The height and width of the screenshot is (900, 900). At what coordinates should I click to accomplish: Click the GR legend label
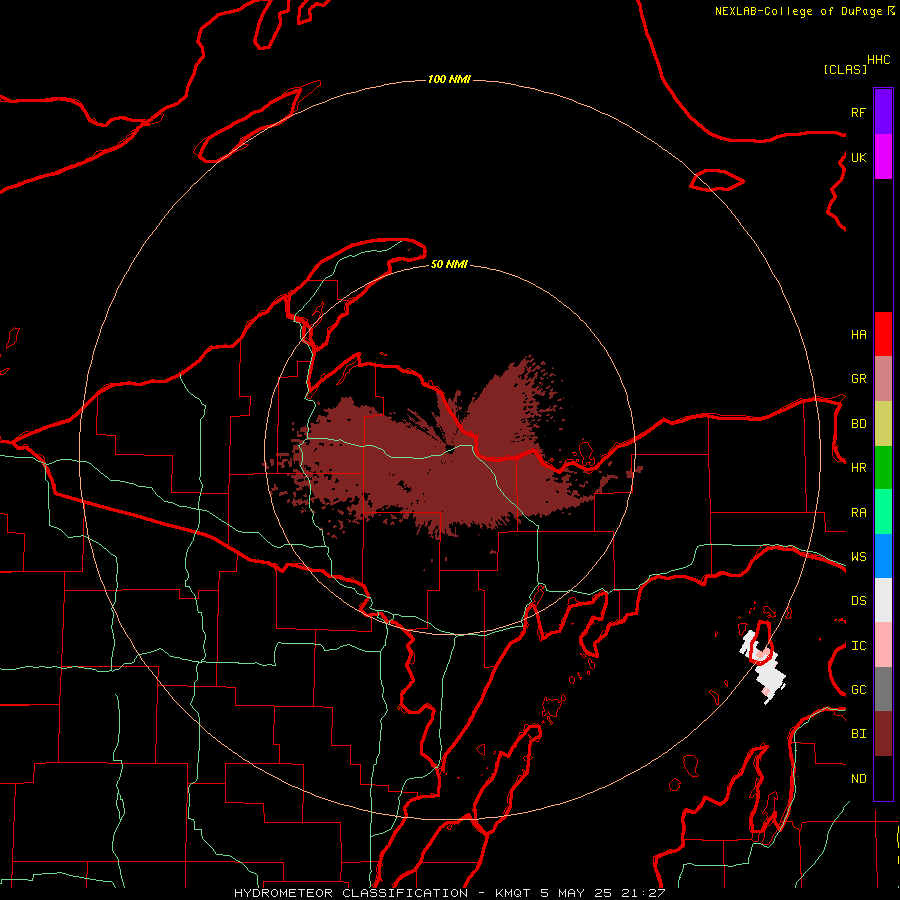[858, 379]
